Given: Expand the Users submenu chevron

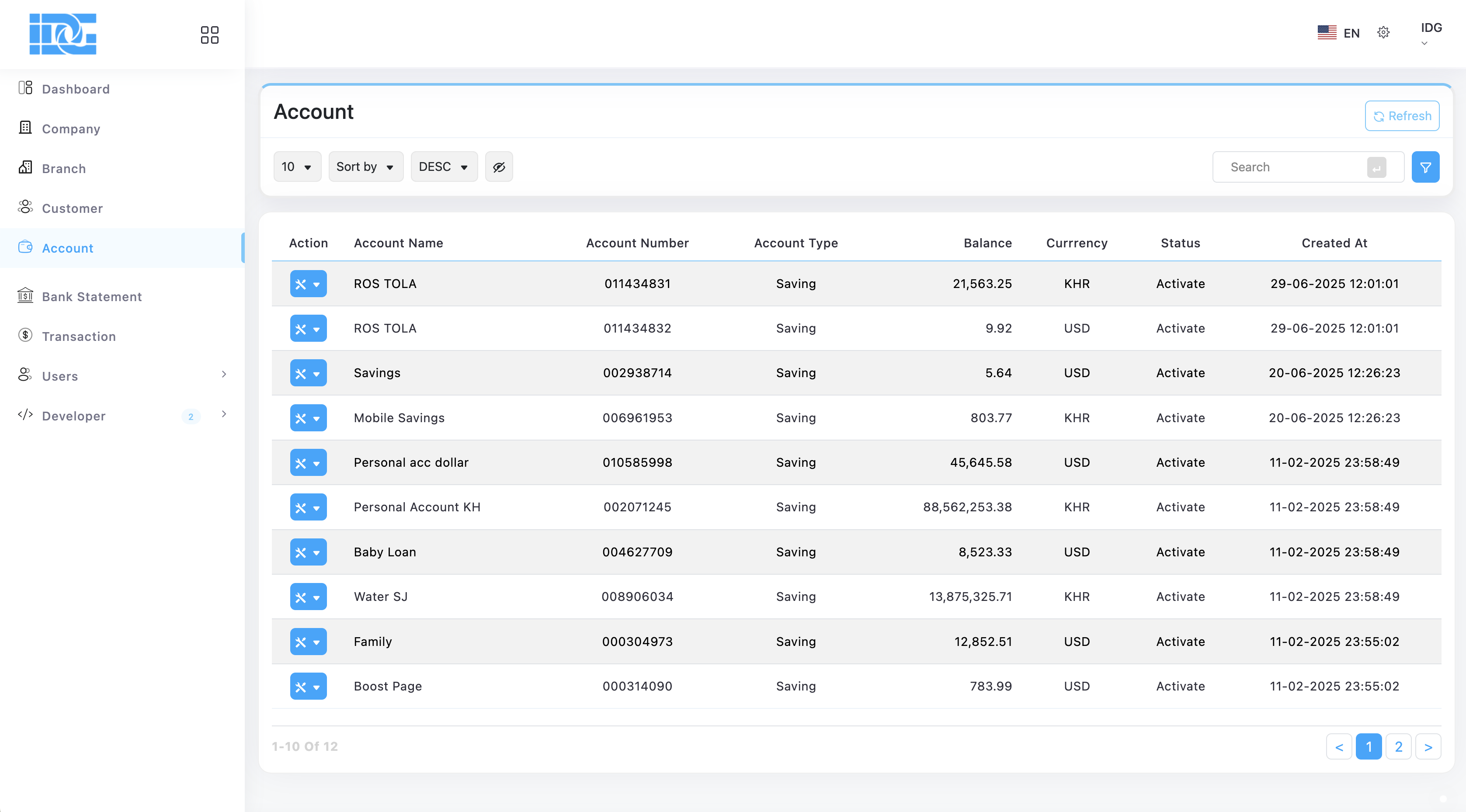Looking at the screenshot, I should pyautogui.click(x=224, y=374).
